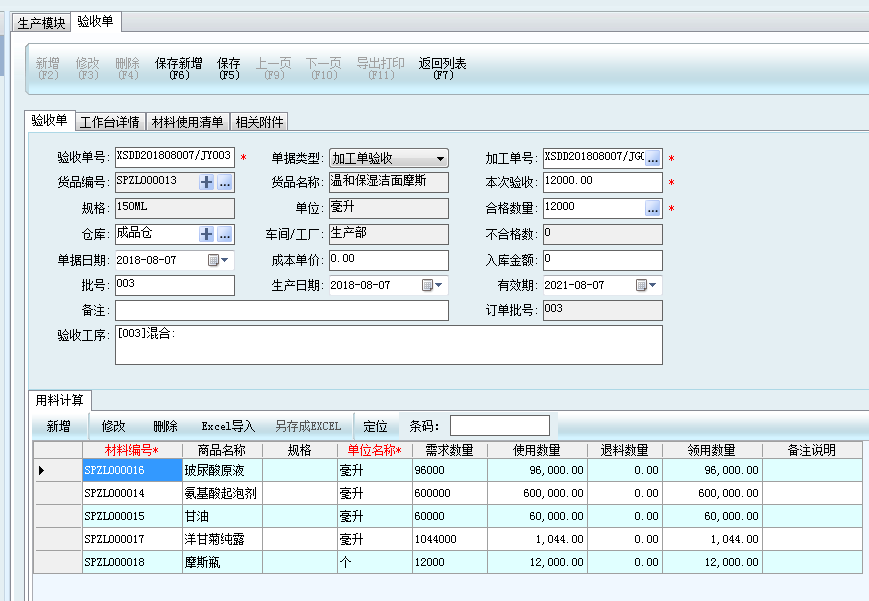Click the 单位名称 column header
This screenshot has width=869, height=601.
pos(375,450)
